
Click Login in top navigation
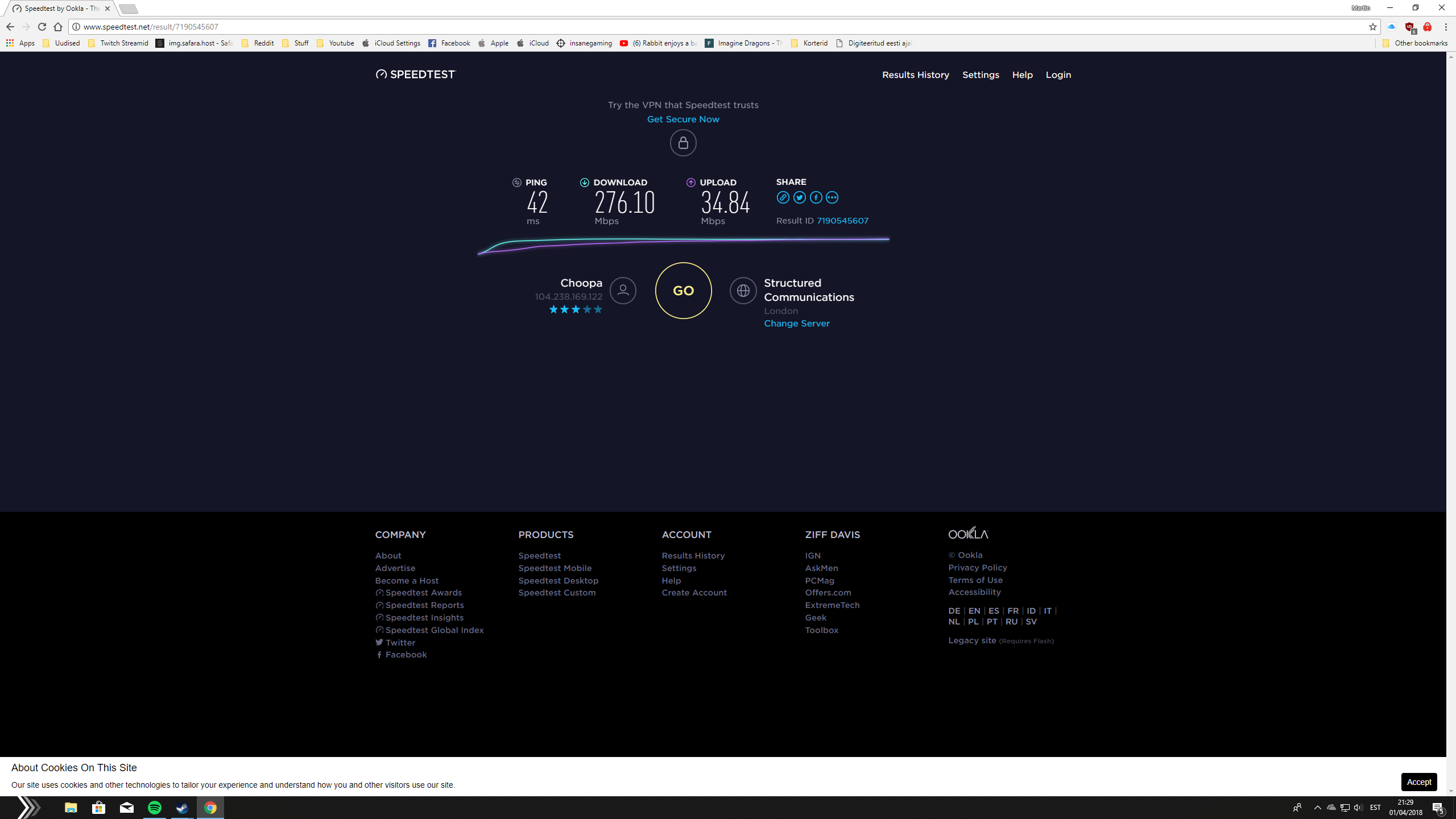1058,75
